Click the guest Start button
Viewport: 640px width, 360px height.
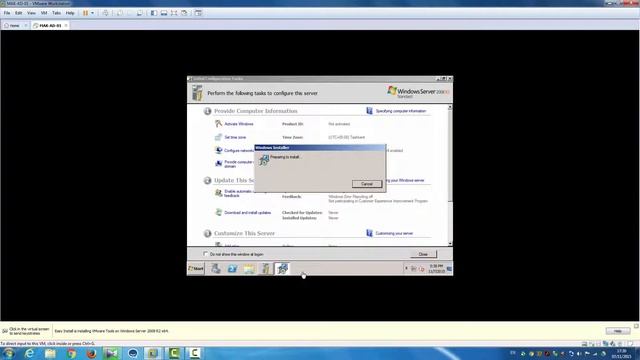[196, 269]
